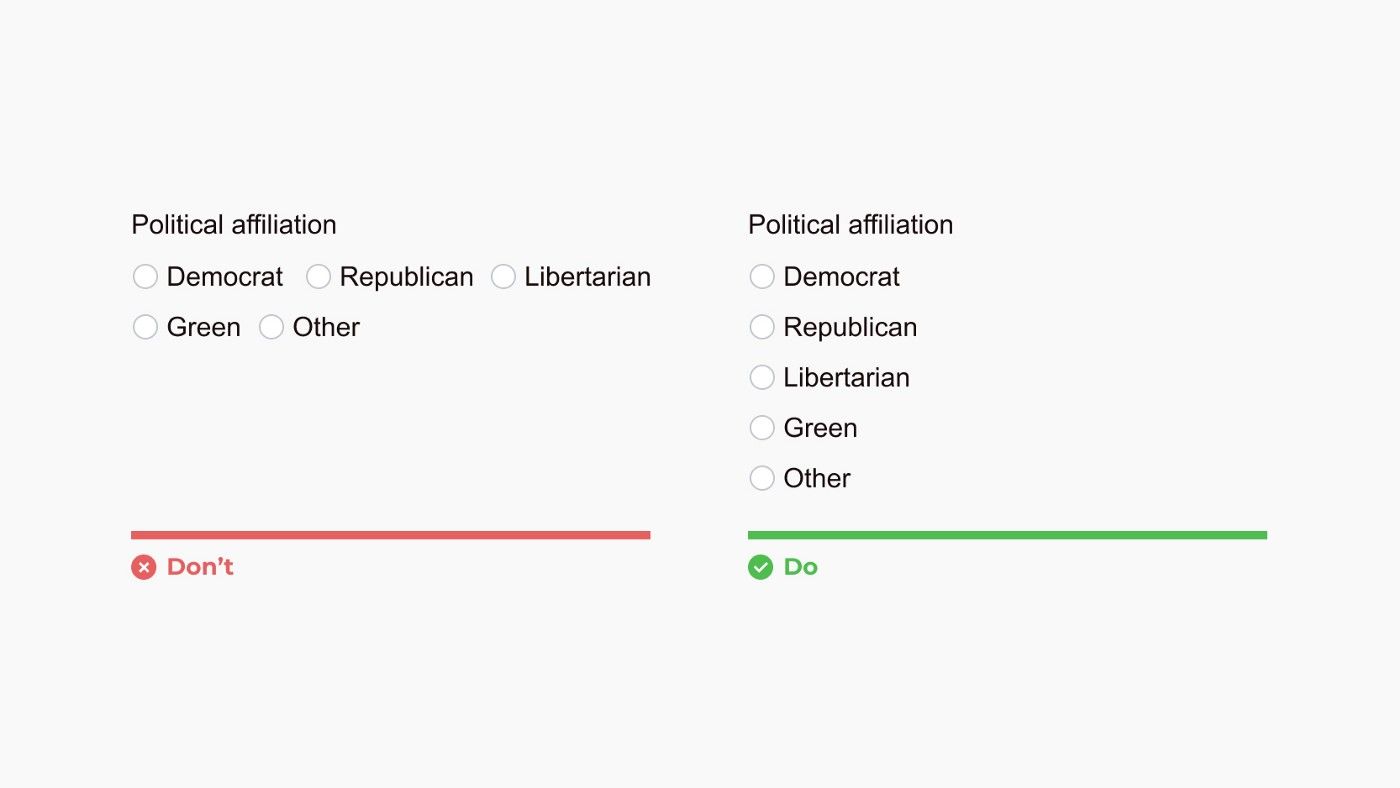Select Republican radio in the Don't example
1400x788 pixels.
tap(318, 277)
